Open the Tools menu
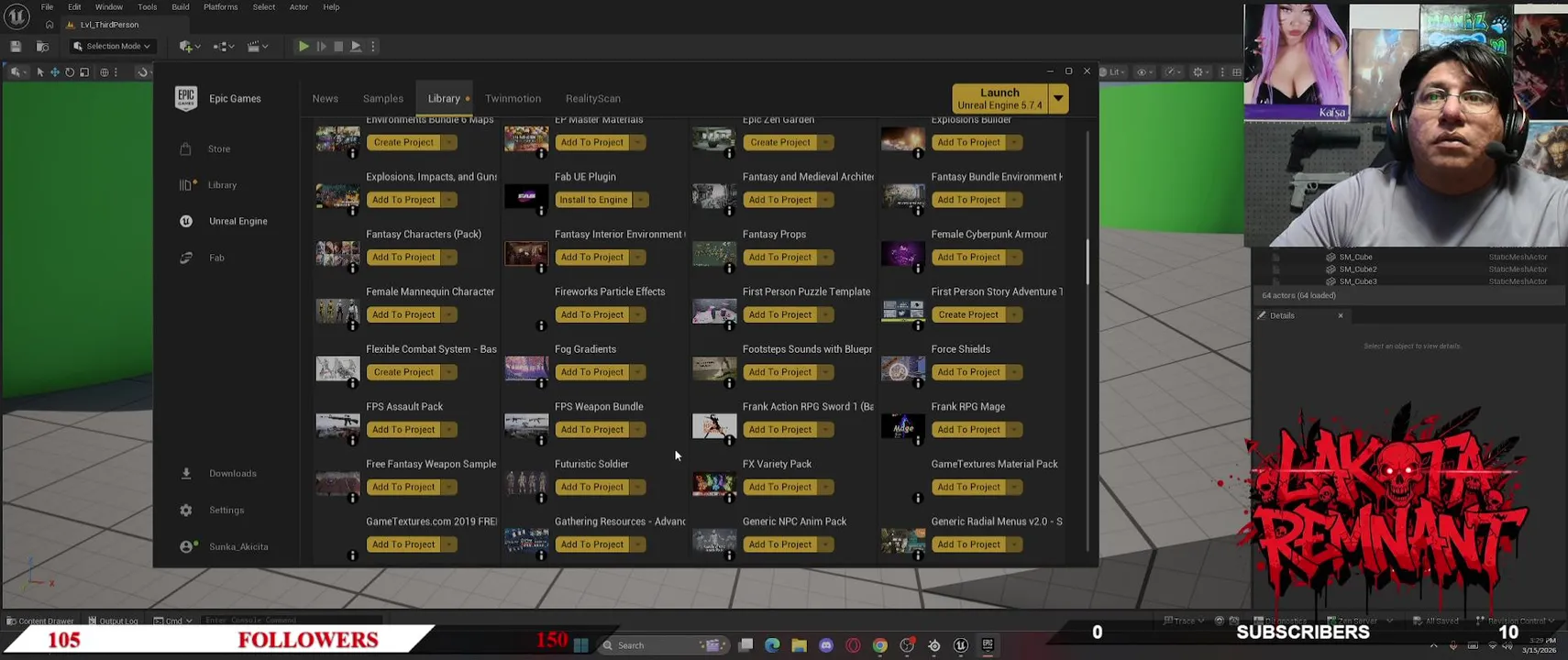The image size is (1568, 660). click(x=147, y=6)
